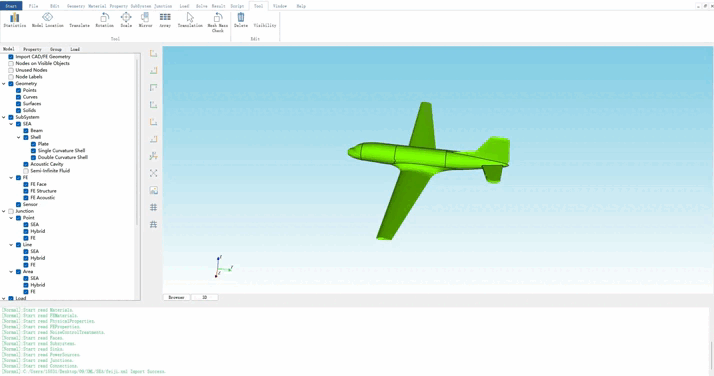The image size is (714, 376).
Task: Collapse the Point junction node
Action: pyautogui.click(x=11, y=218)
